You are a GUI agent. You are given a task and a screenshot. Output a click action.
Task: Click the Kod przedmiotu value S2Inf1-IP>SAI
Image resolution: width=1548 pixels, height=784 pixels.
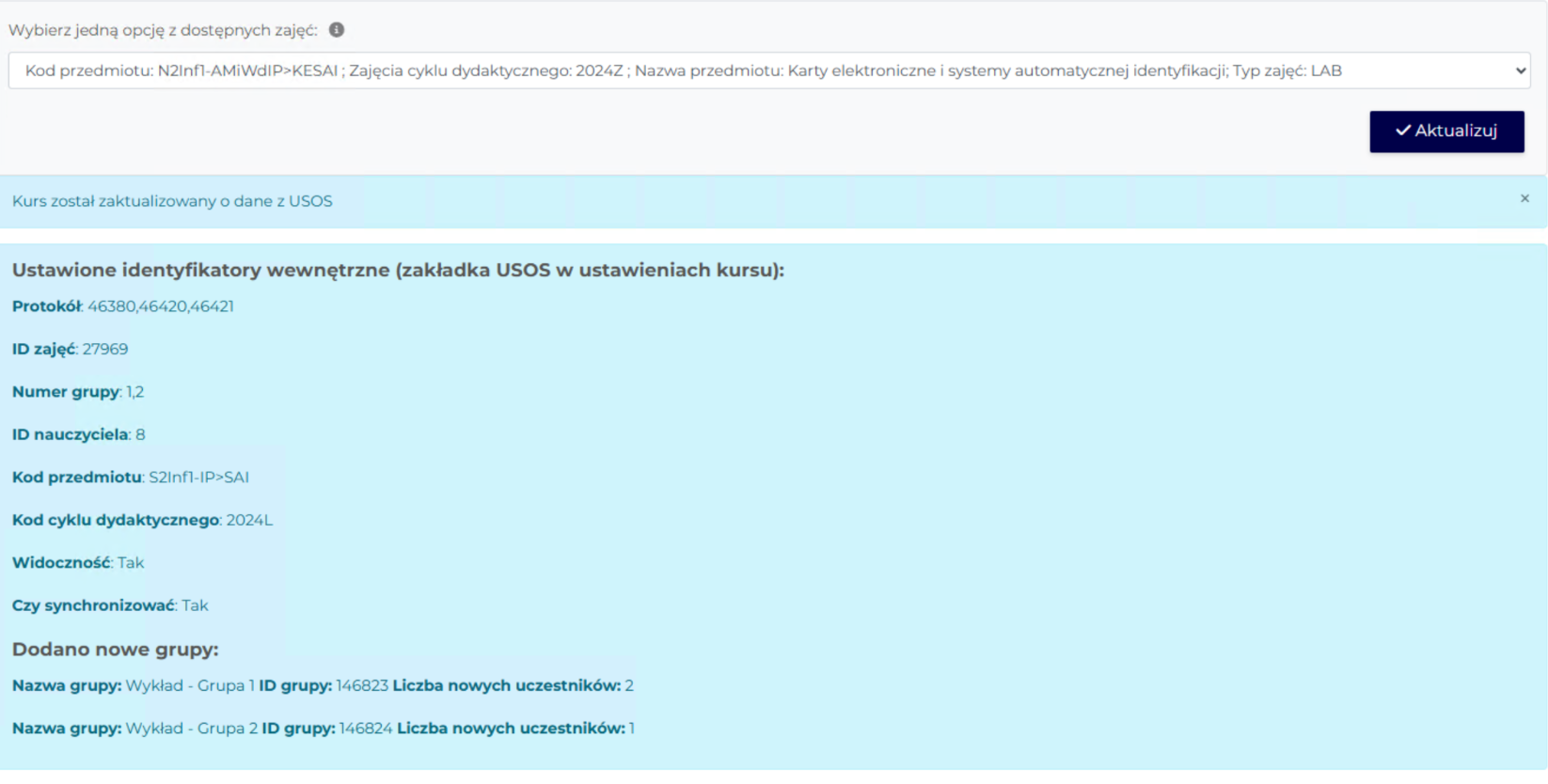click(x=198, y=478)
